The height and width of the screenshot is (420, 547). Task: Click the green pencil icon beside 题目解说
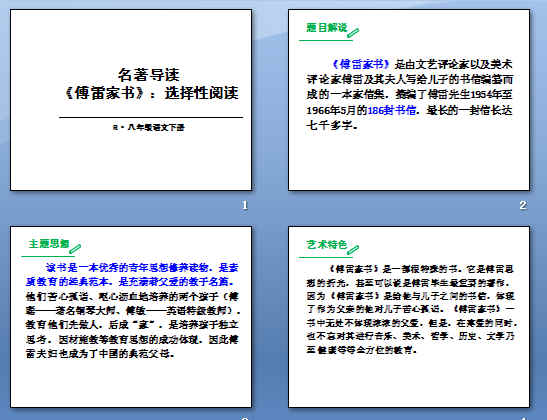pos(353,32)
